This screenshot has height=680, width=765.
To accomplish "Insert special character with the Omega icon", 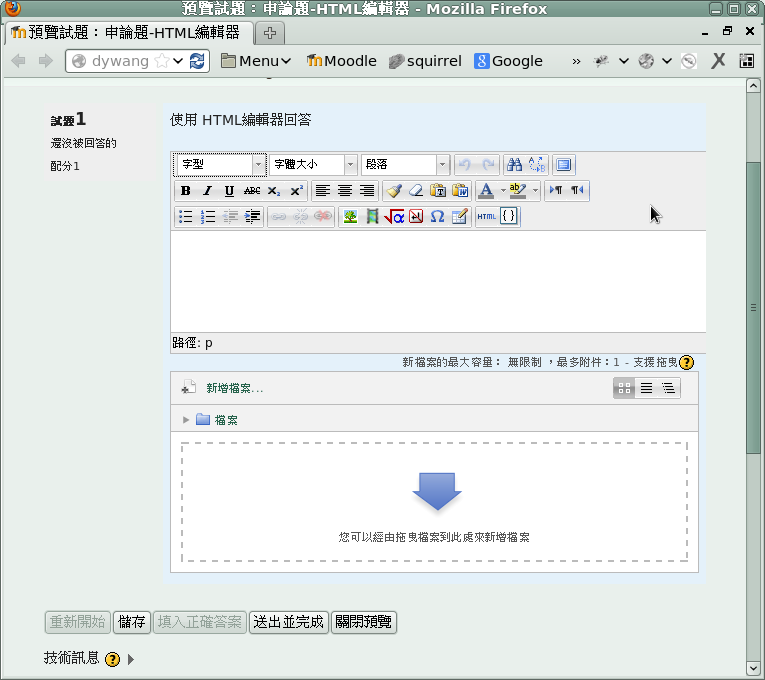I will click(437, 217).
